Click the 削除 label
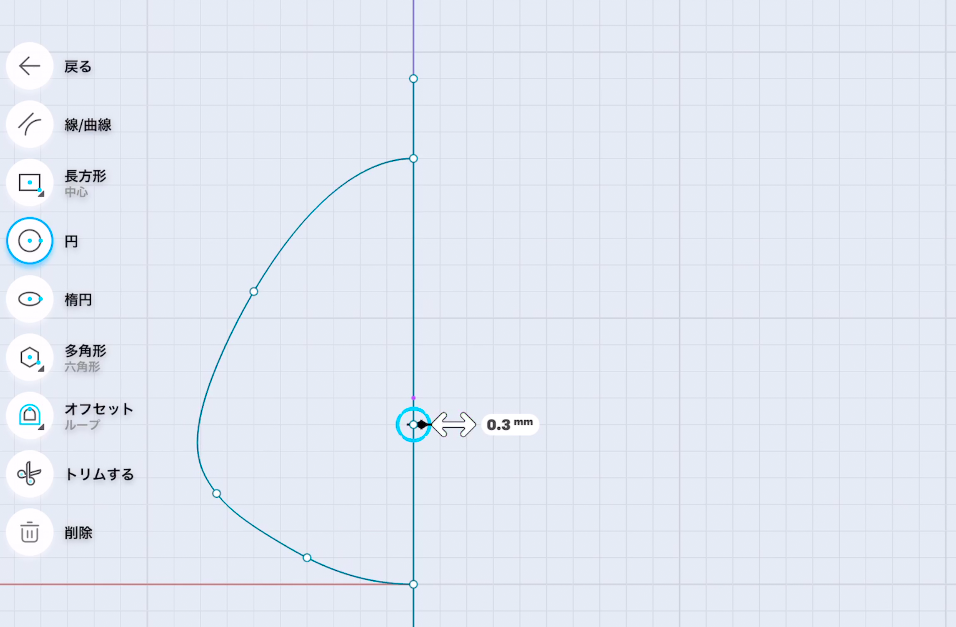The image size is (956, 627). [x=78, y=533]
